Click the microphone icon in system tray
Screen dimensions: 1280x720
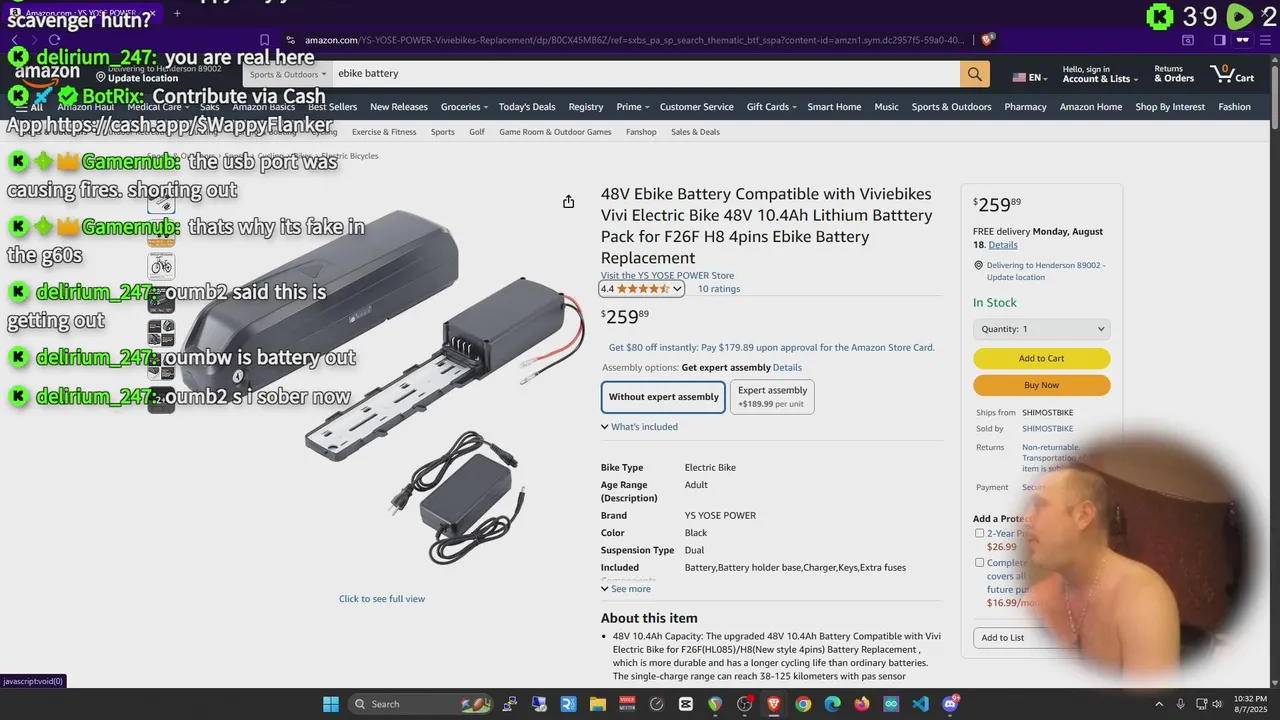tap(1180, 704)
